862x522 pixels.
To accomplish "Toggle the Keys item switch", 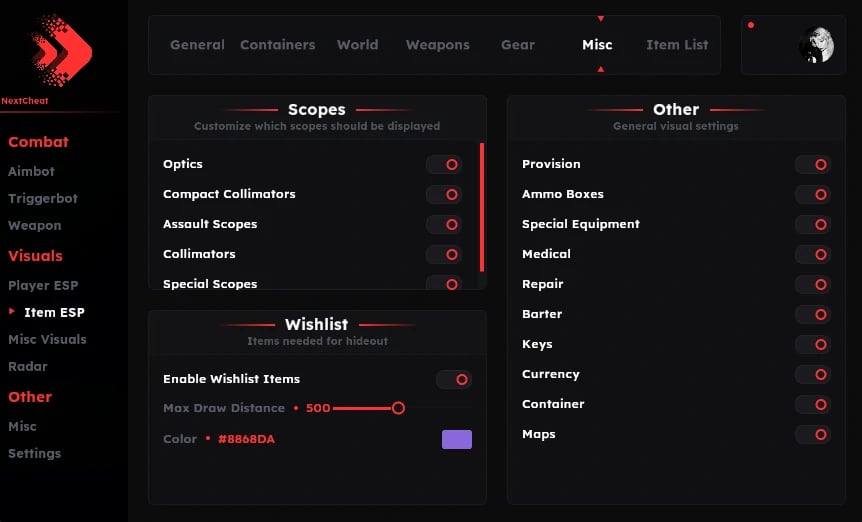I will click(x=813, y=344).
